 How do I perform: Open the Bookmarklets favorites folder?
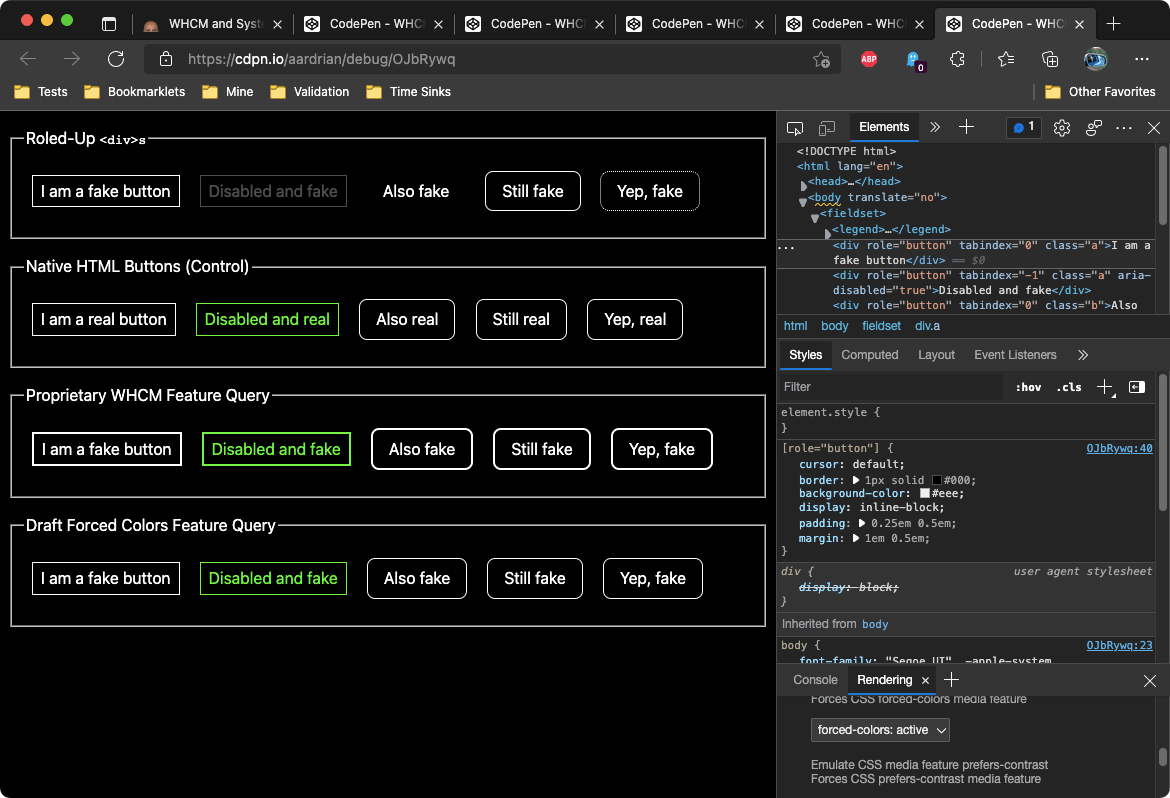[x=134, y=92]
